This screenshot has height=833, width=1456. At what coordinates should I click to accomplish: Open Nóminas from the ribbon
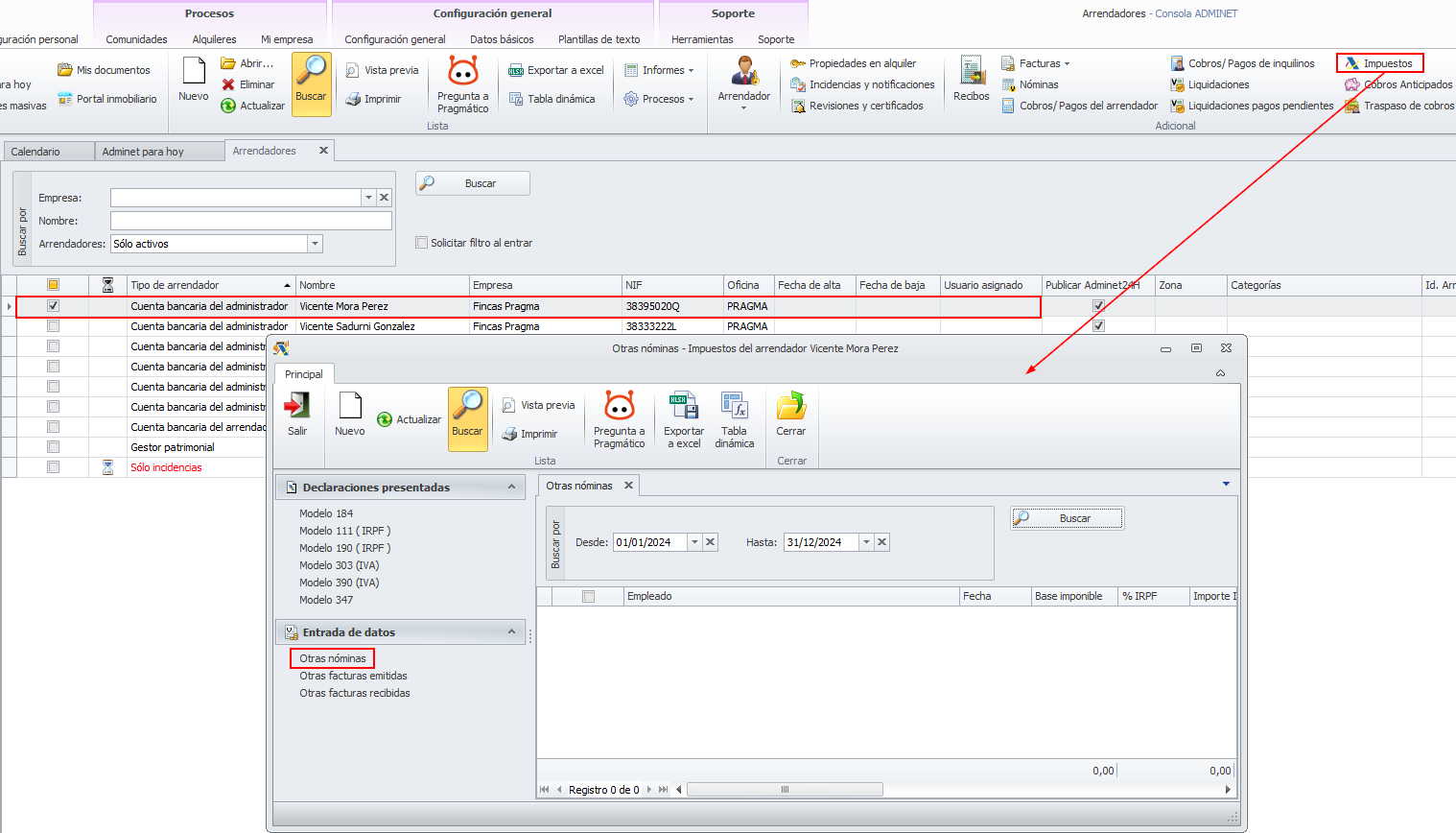click(1030, 84)
